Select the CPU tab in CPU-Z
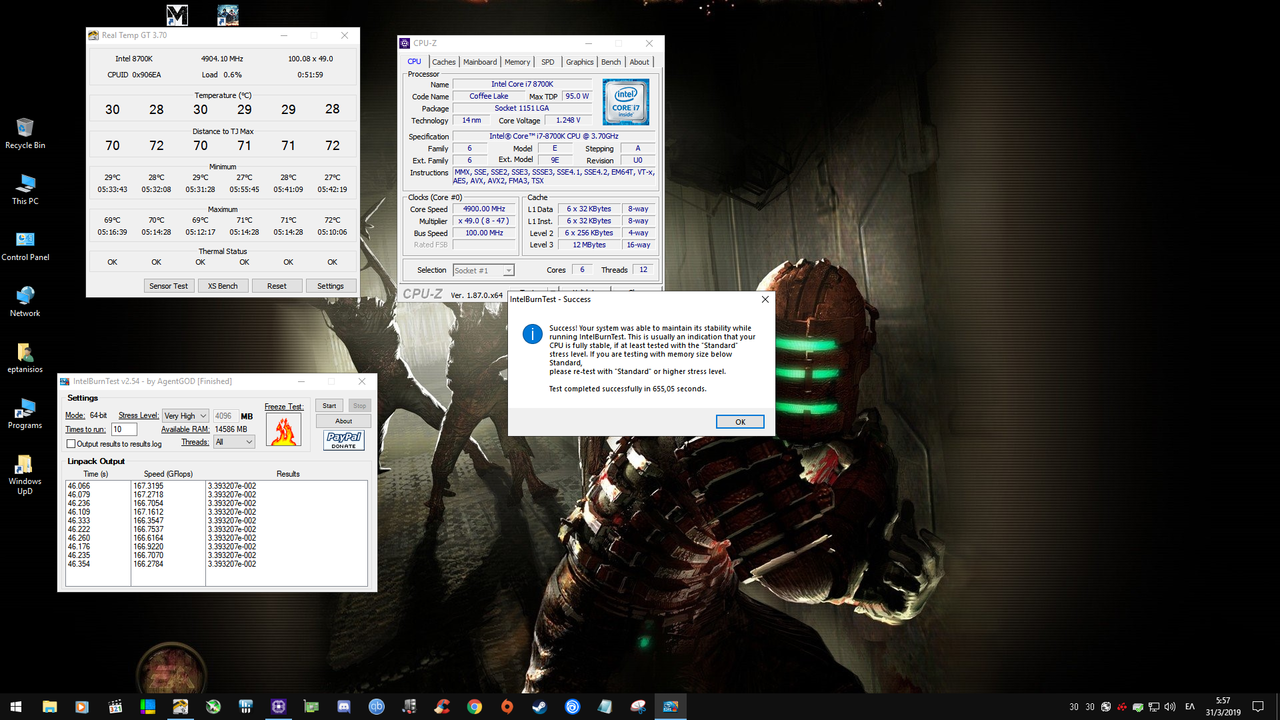This screenshot has width=1280, height=720. [414, 62]
